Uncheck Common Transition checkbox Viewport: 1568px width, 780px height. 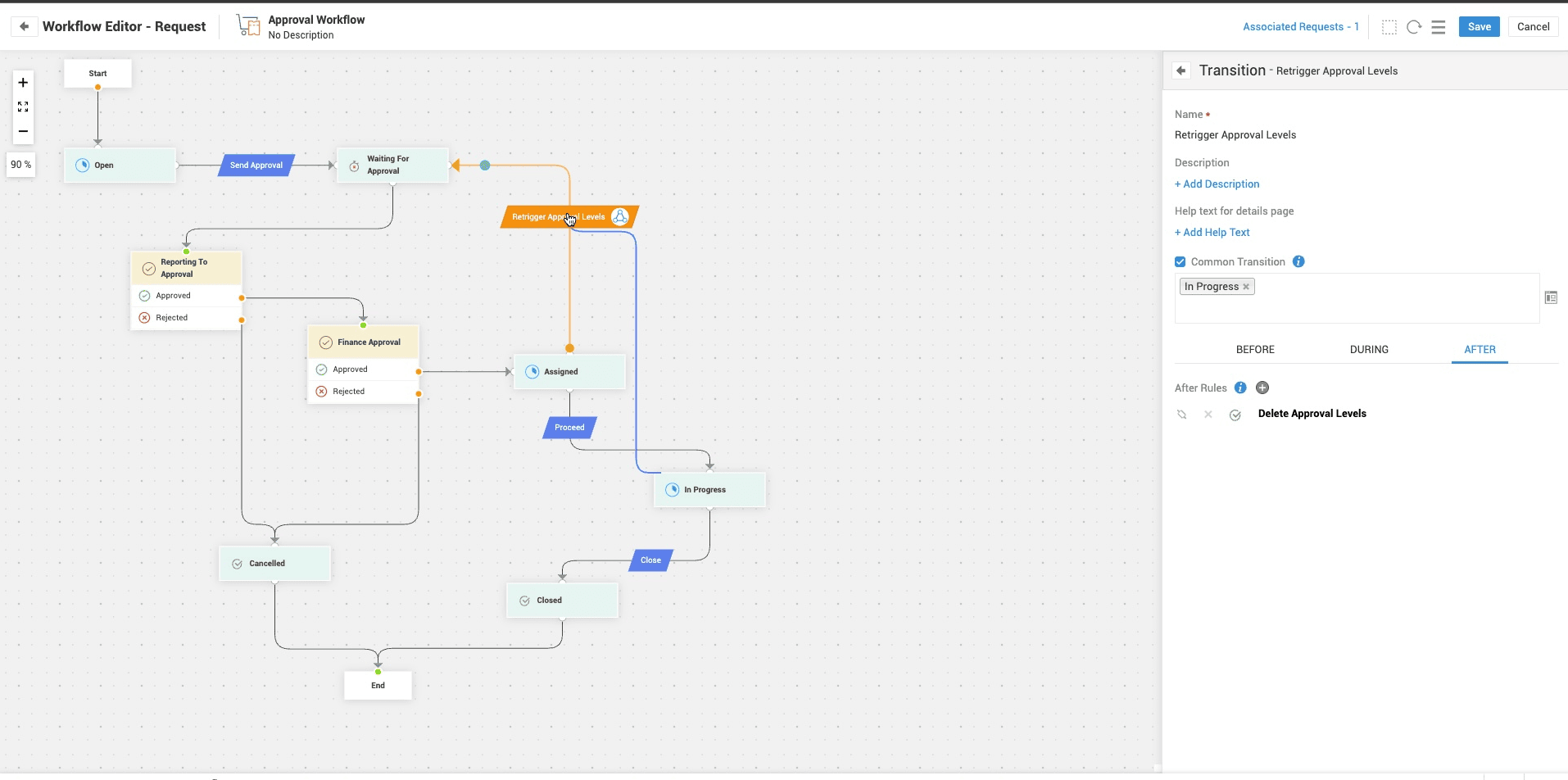point(1181,261)
